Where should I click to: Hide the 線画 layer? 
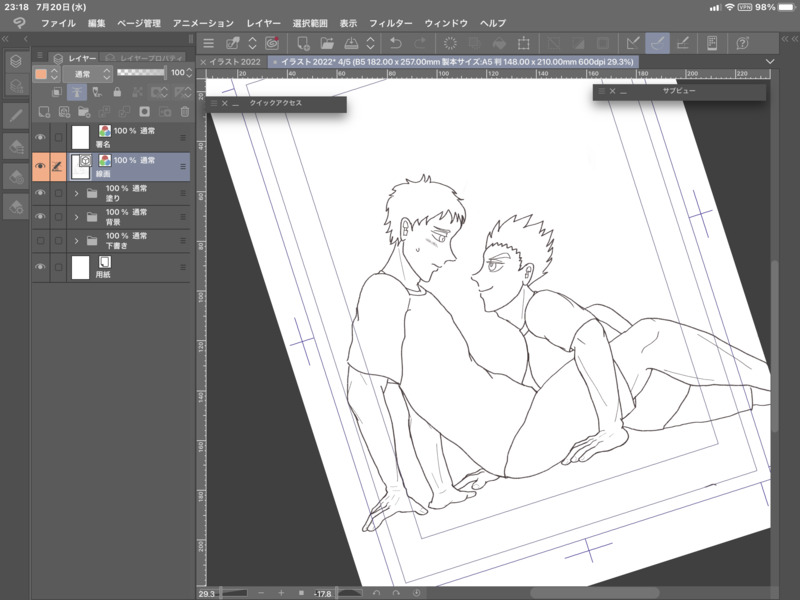(x=40, y=166)
